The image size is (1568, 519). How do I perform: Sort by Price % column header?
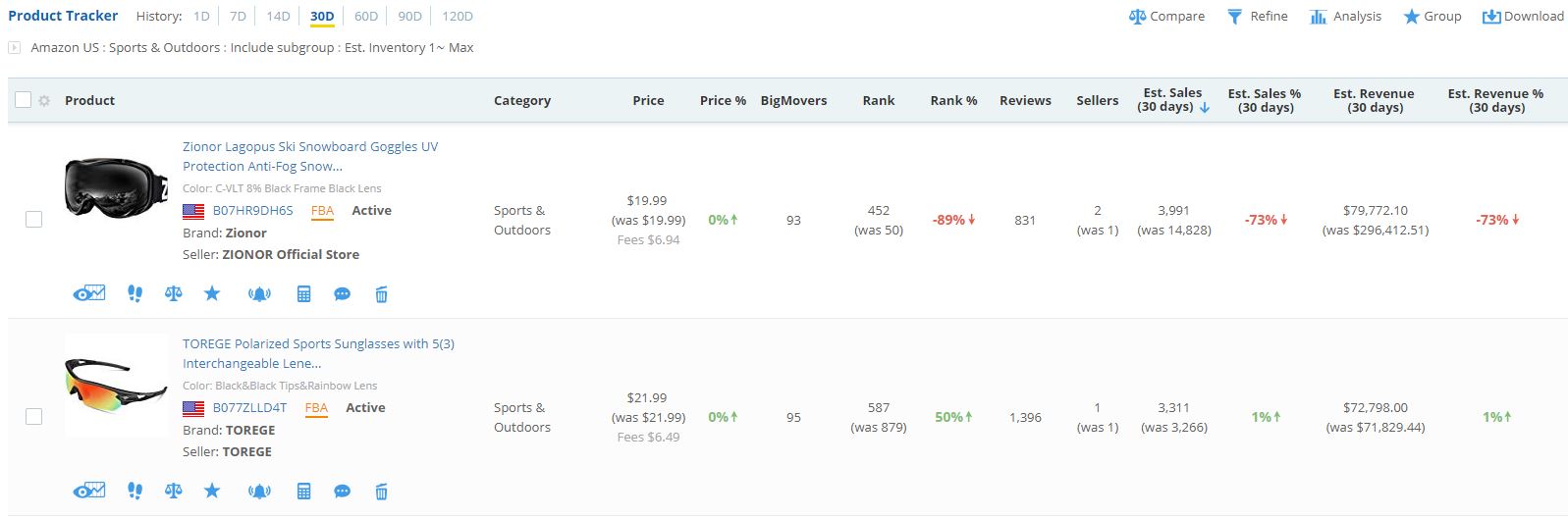pos(723,100)
